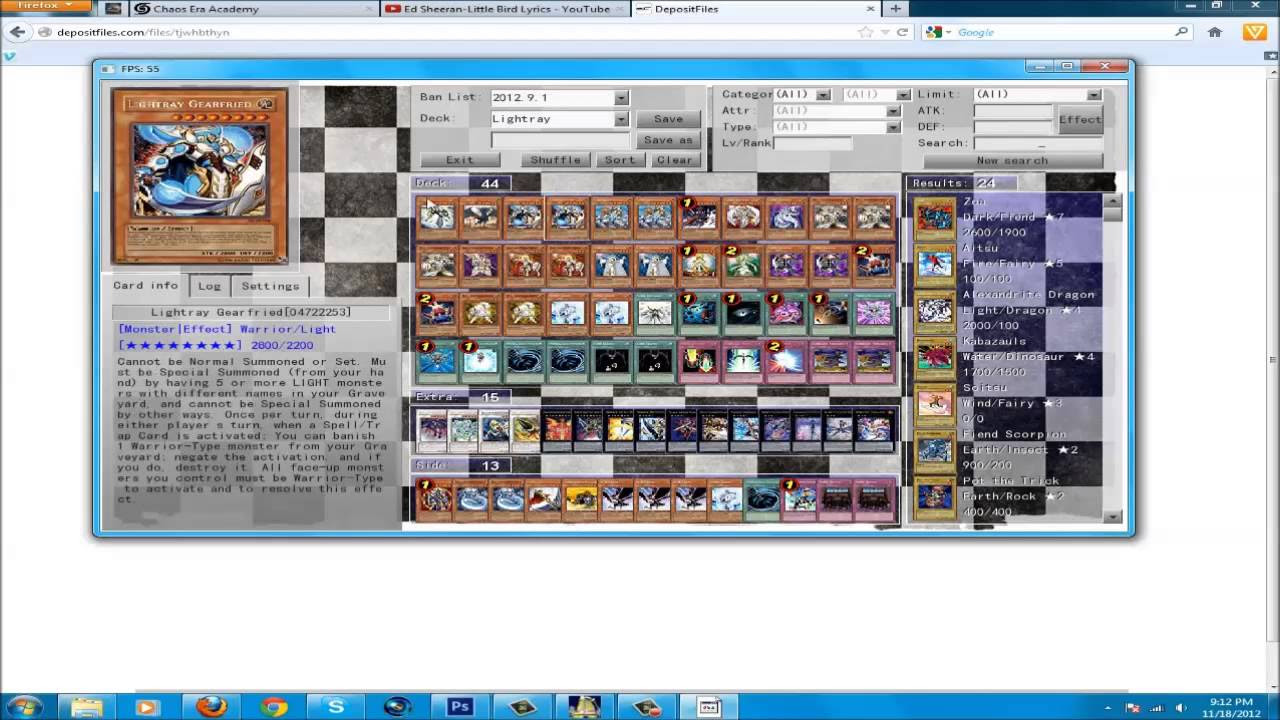Switch to Photoshop in the taskbar
The image size is (1280, 720).
pos(460,707)
